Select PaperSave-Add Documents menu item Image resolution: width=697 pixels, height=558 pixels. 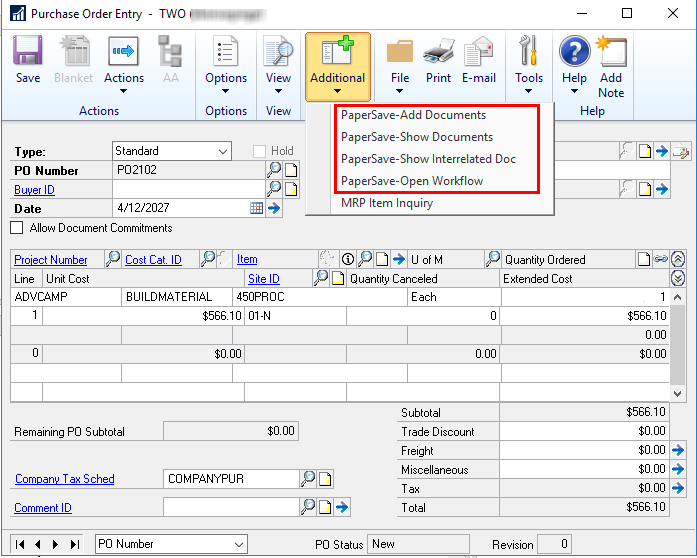click(413, 115)
